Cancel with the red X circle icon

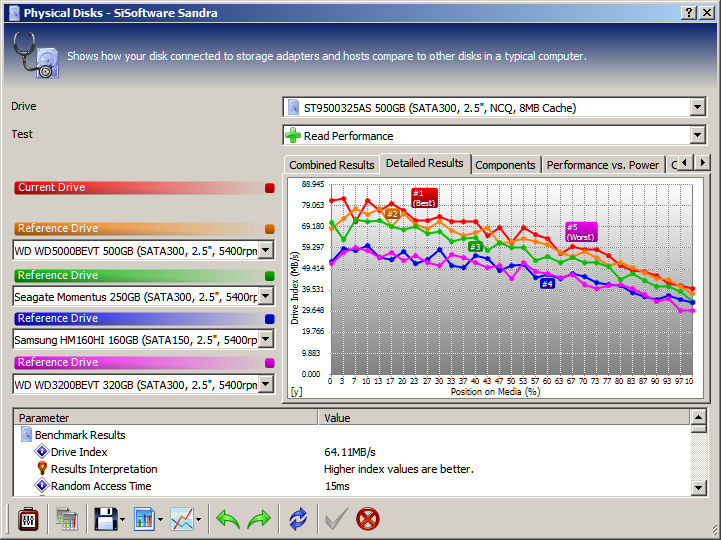tap(368, 520)
